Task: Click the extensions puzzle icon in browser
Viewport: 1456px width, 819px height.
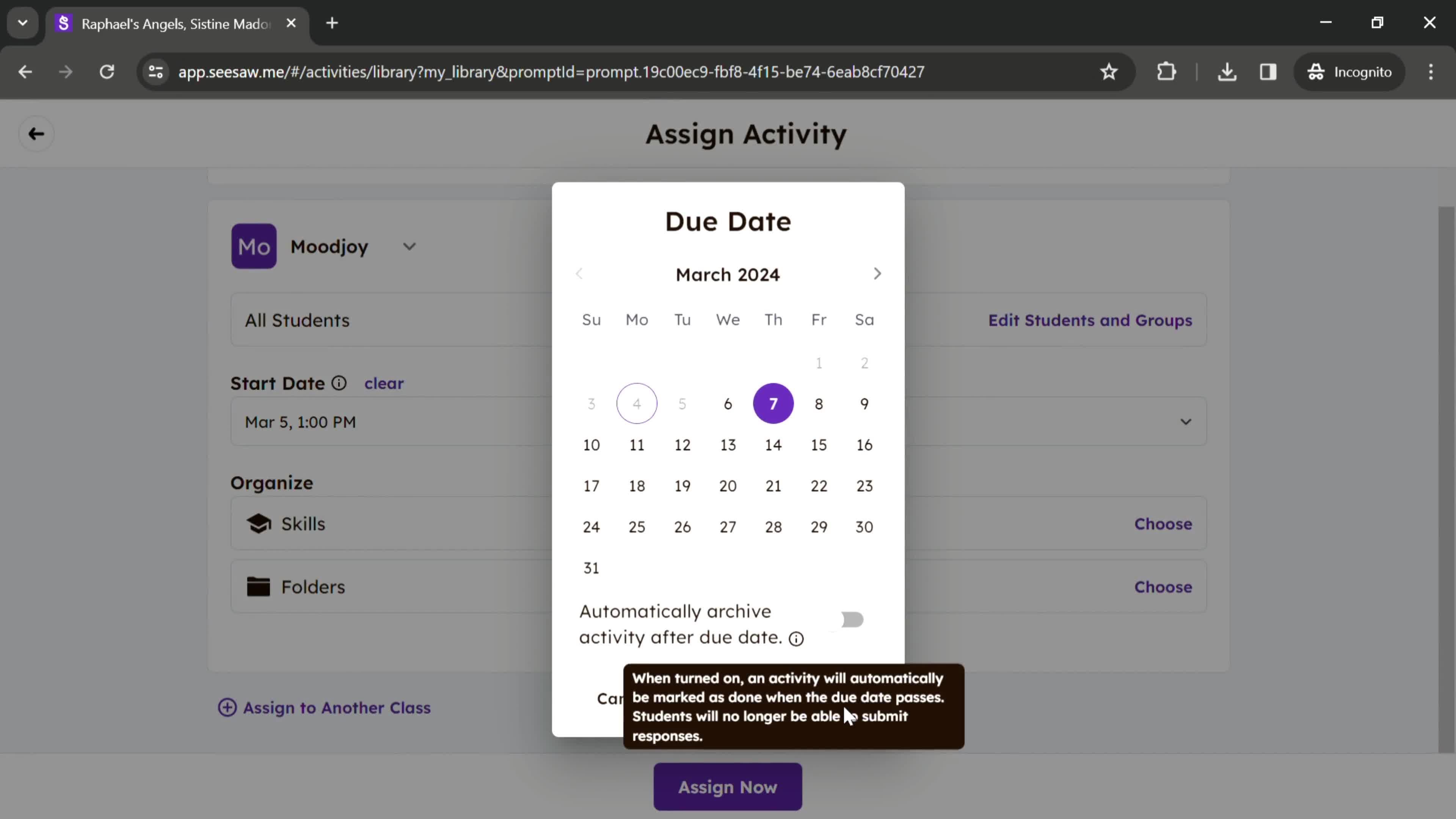Action: [1167, 71]
